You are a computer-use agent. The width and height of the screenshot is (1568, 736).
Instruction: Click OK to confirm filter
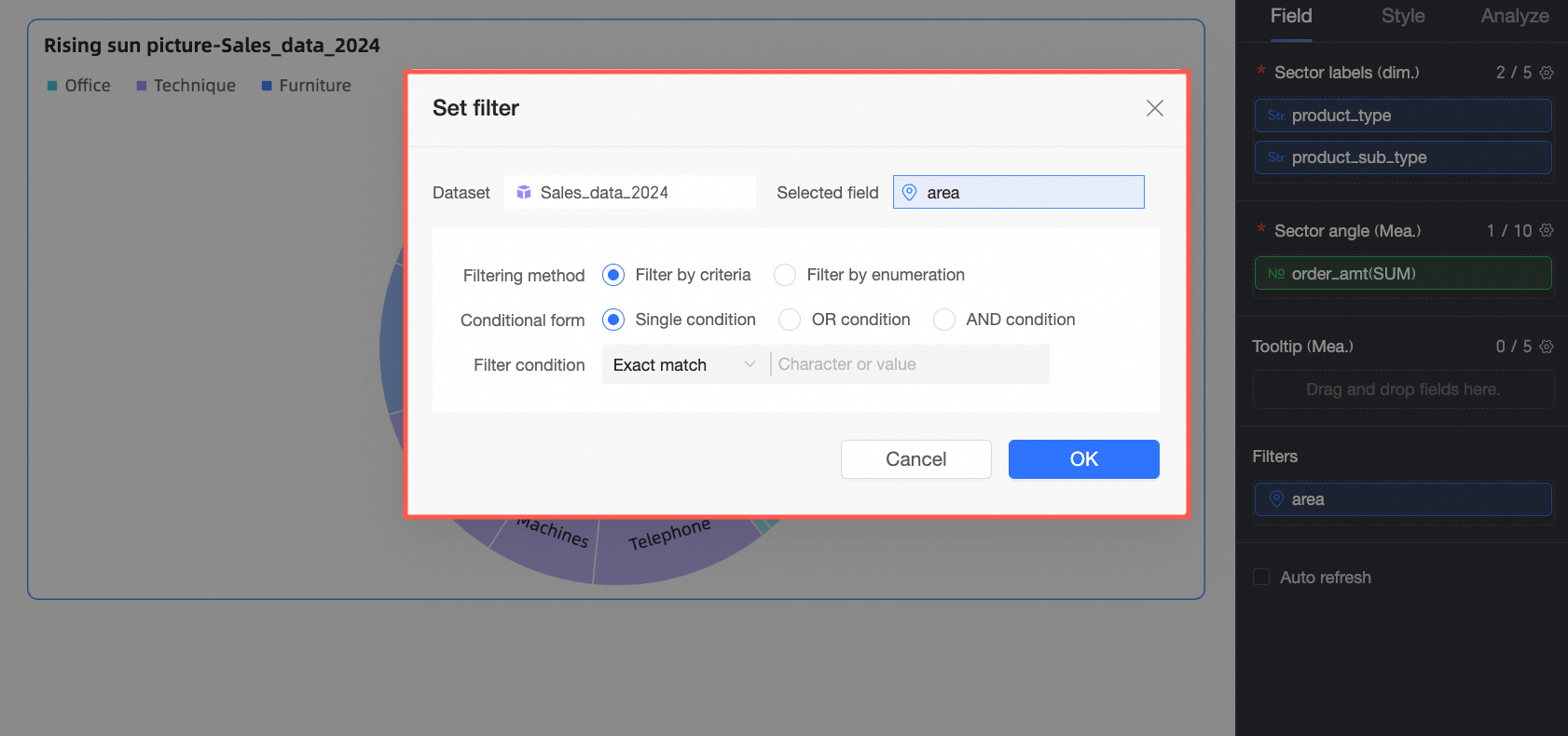click(1083, 459)
